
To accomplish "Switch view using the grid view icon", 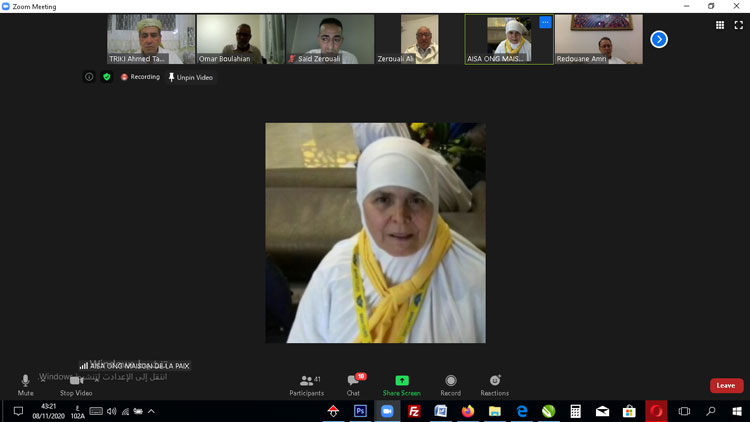I will click(720, 25).
